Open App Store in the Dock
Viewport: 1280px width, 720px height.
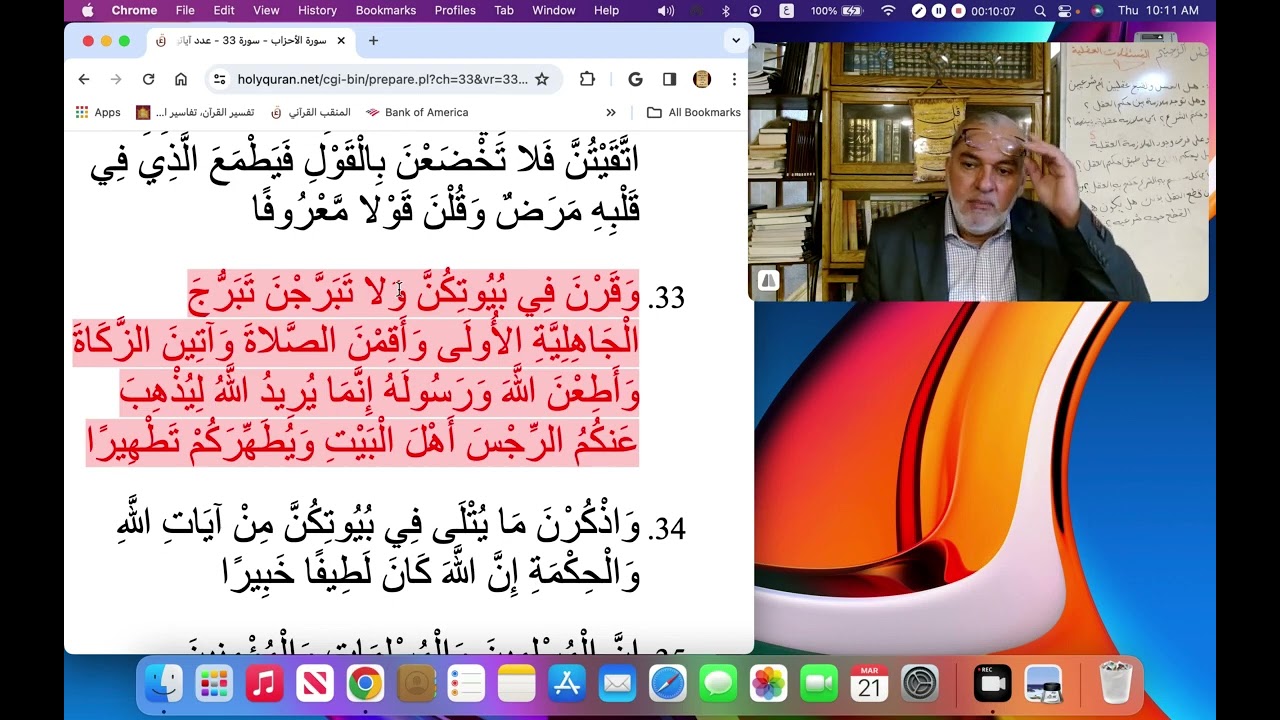click(567, 684)
